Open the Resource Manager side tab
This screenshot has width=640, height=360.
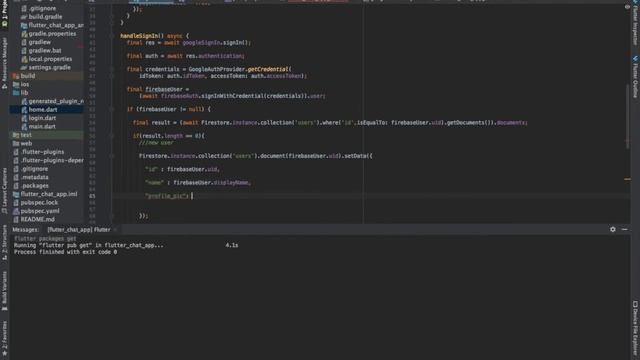pos(4,62)
